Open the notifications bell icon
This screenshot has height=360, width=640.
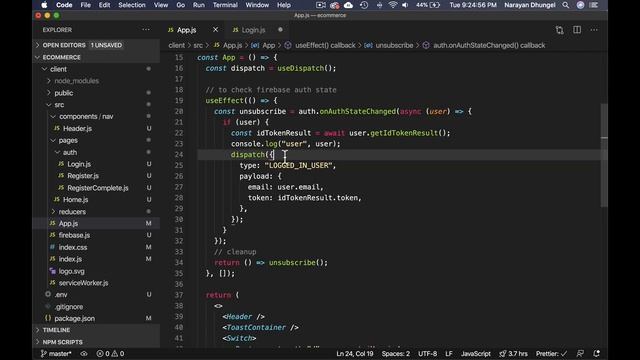click(596, 353)
